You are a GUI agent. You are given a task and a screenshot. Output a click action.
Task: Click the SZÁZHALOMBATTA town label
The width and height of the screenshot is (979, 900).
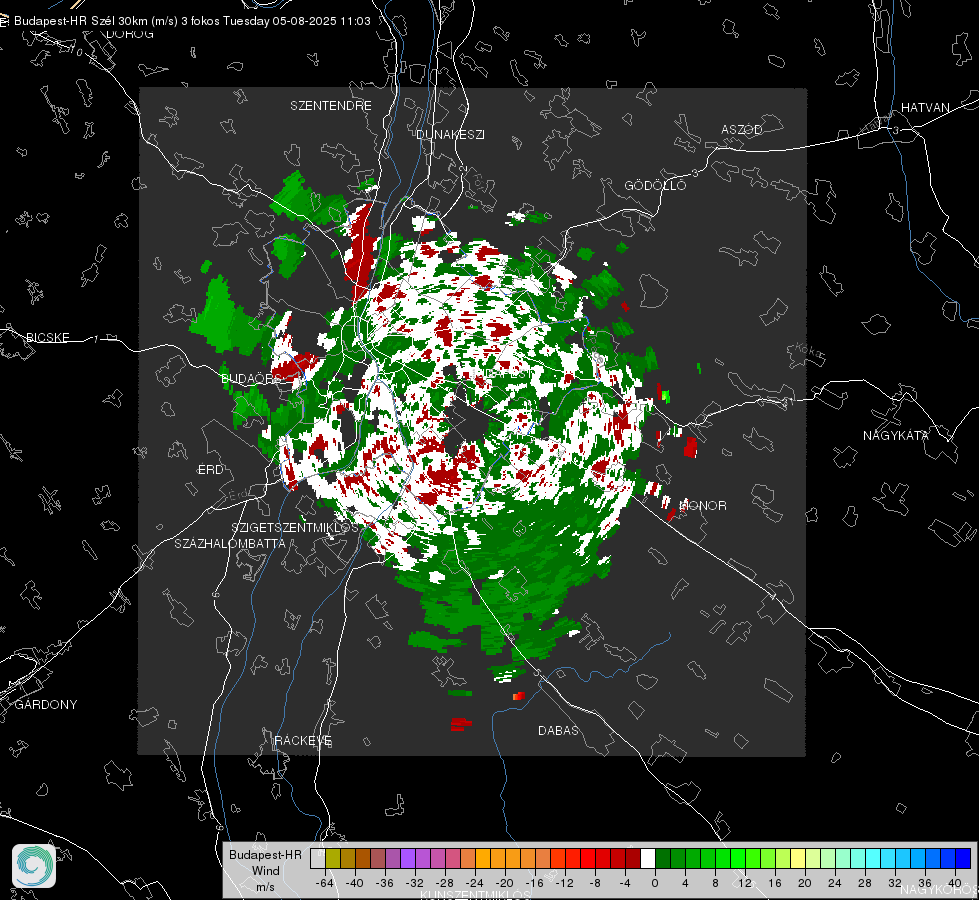point(230,543)
